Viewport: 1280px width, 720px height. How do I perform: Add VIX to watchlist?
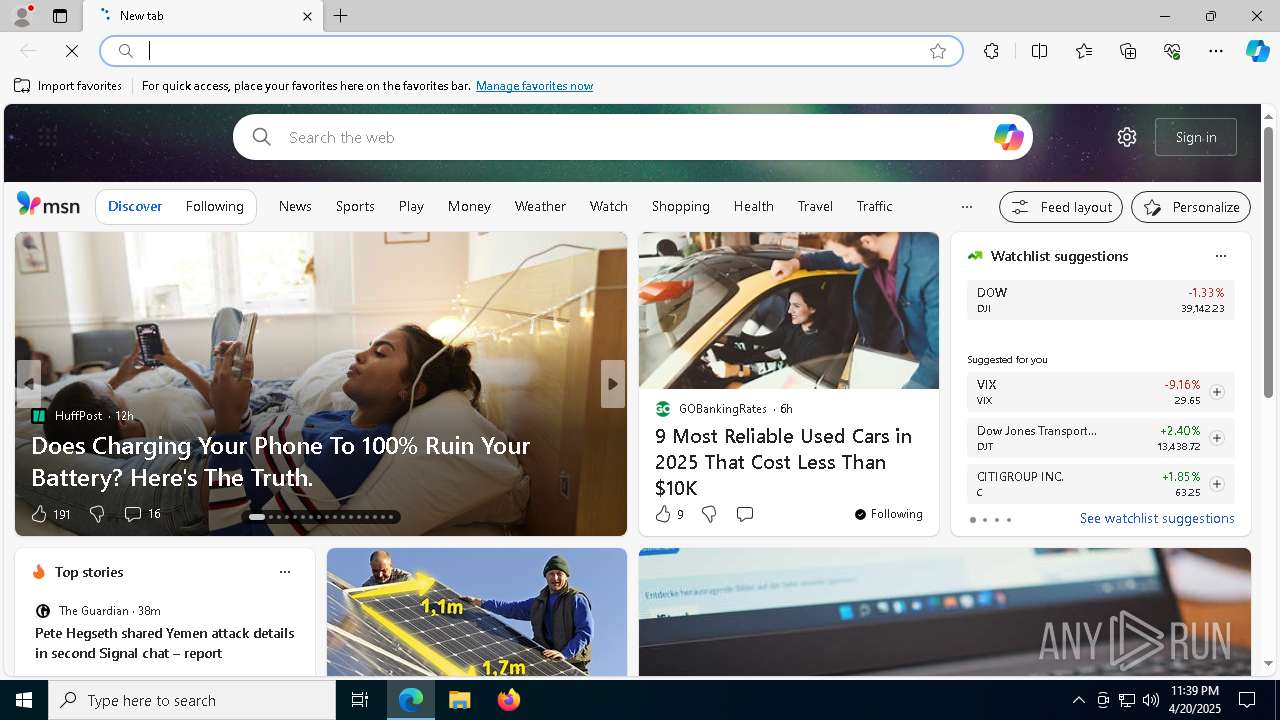pos(1217,392)
